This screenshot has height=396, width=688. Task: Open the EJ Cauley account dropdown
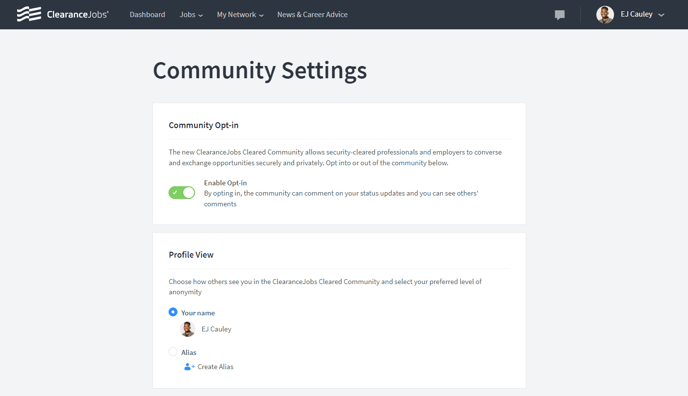642,14
